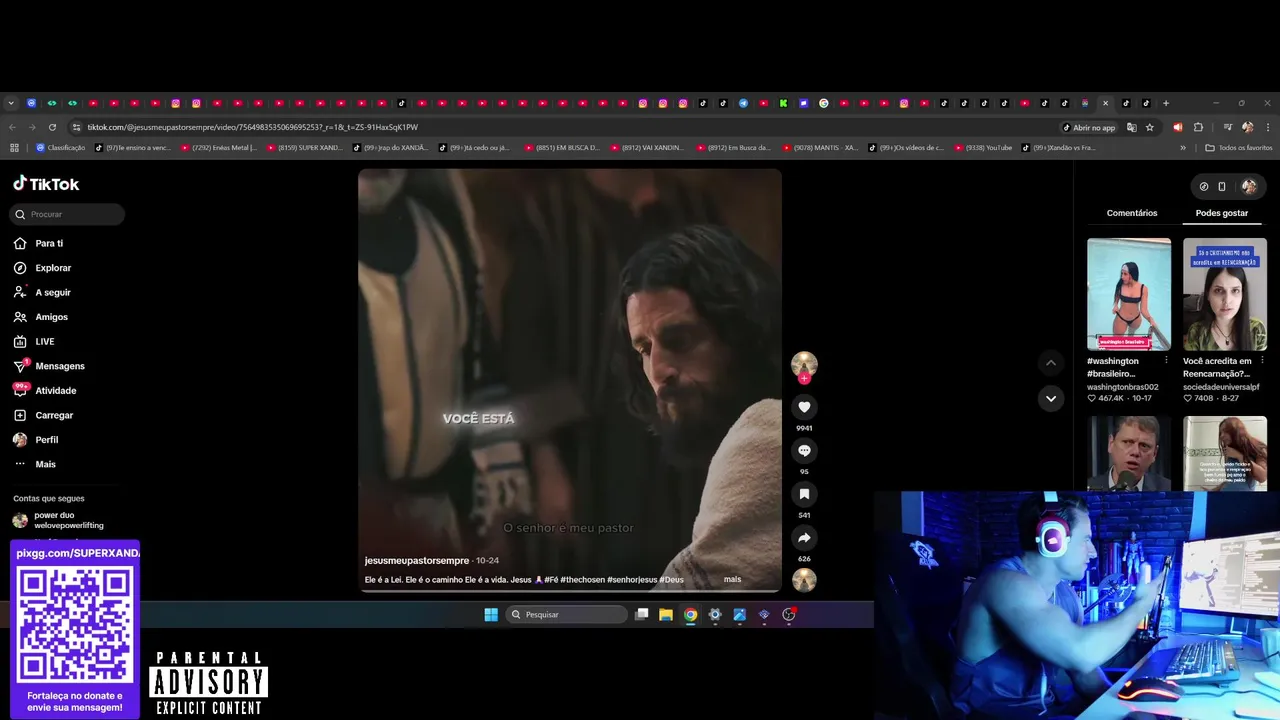Go to next video with down chevron
1280x720 pixels.
point(1050,398)
